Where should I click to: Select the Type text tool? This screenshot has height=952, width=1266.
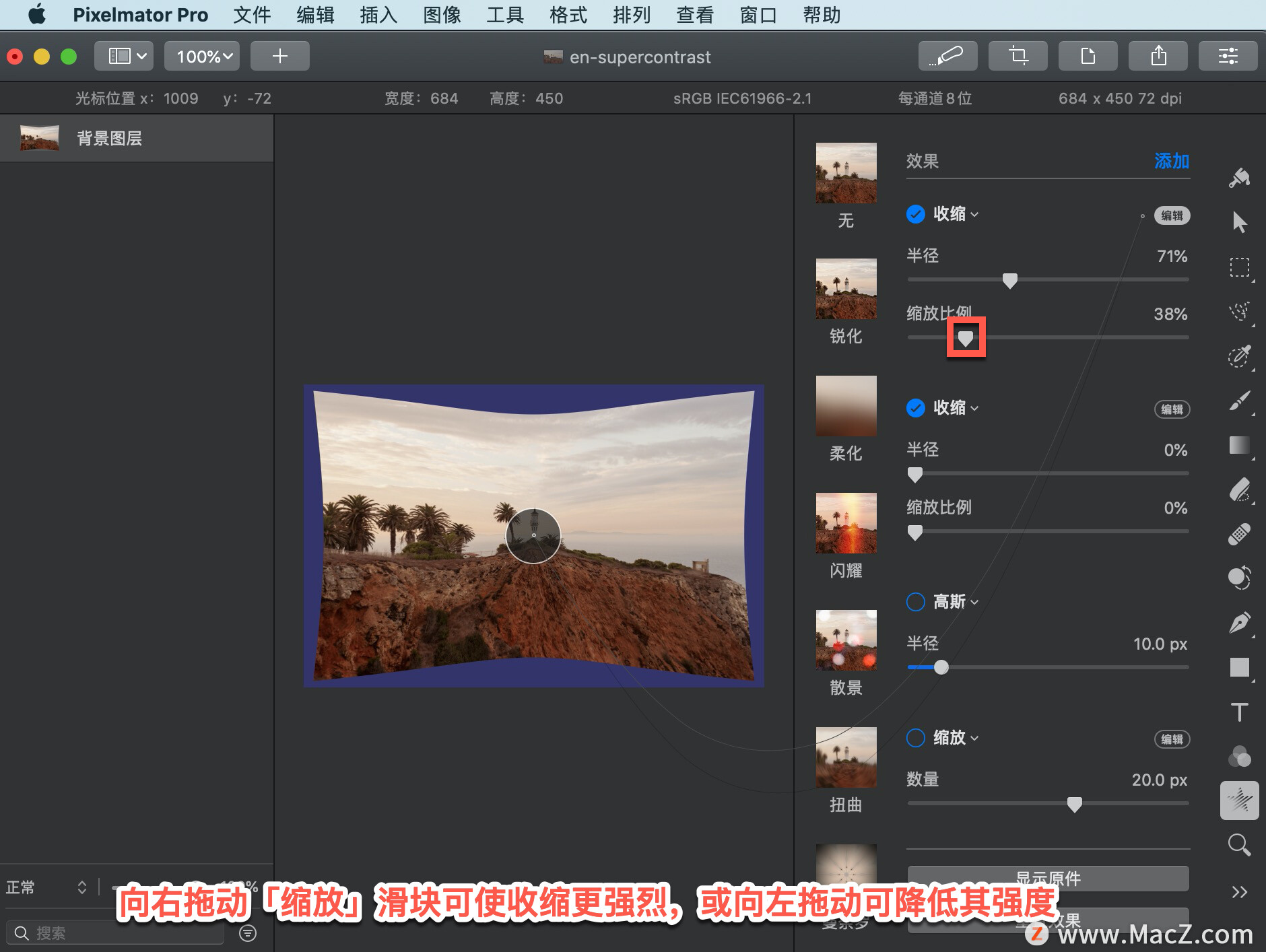[x=1239, y=712]
